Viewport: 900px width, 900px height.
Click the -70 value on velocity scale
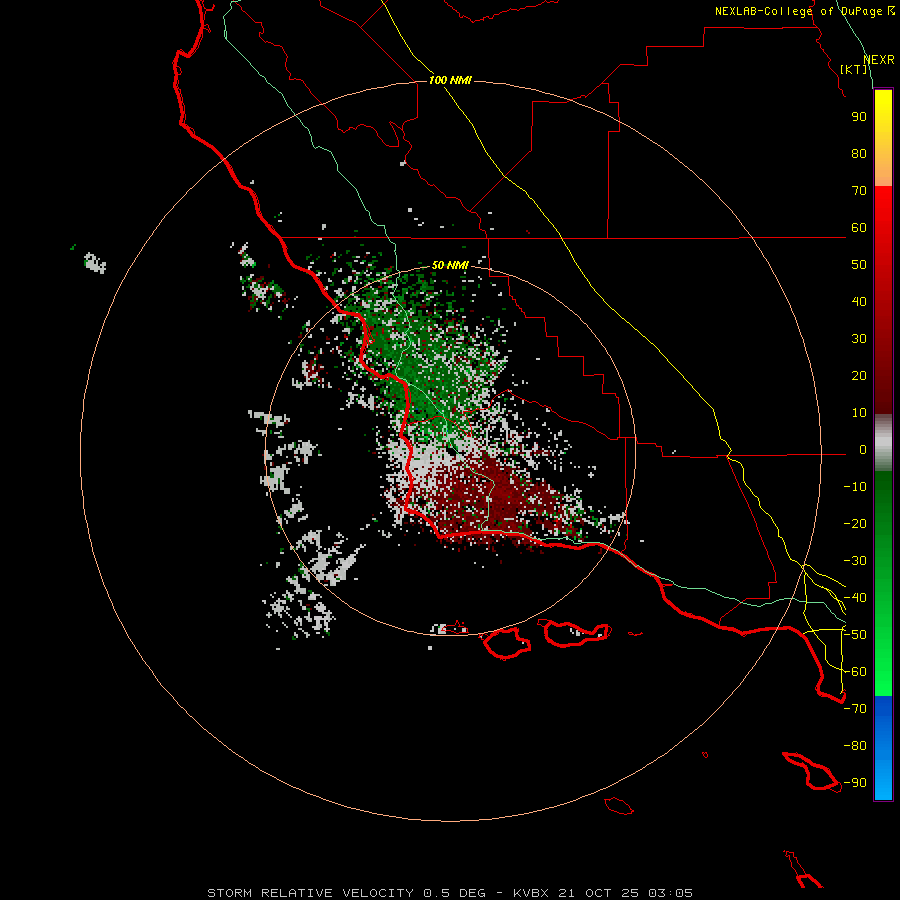(x=855, y=709)
